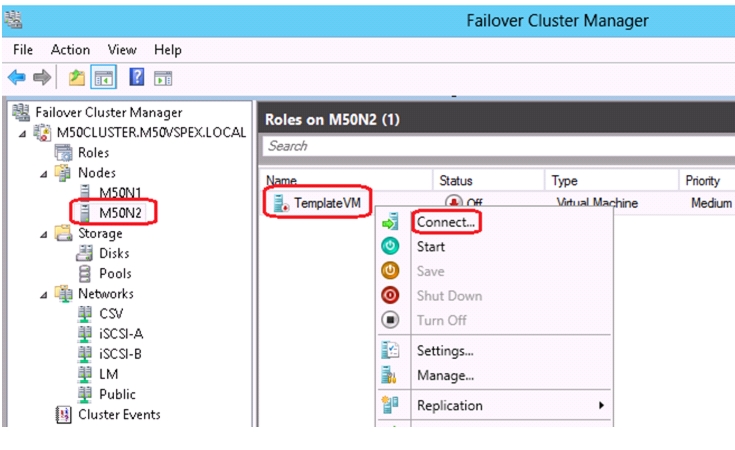The image size is (735, 450).
Task: Open the Replication submenu arrow
Action: tap(601, 405)
